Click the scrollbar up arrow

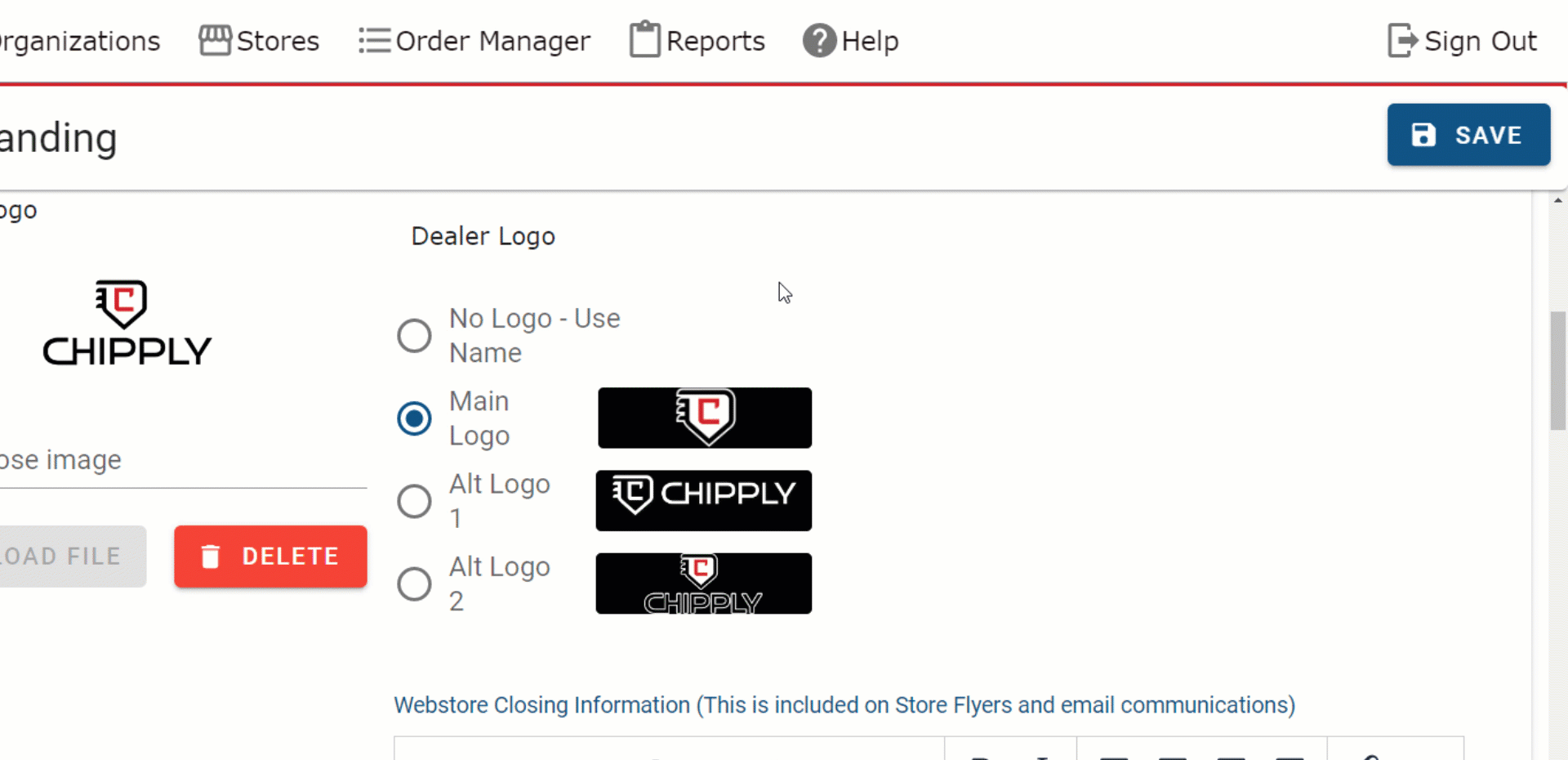(1558, 199)
